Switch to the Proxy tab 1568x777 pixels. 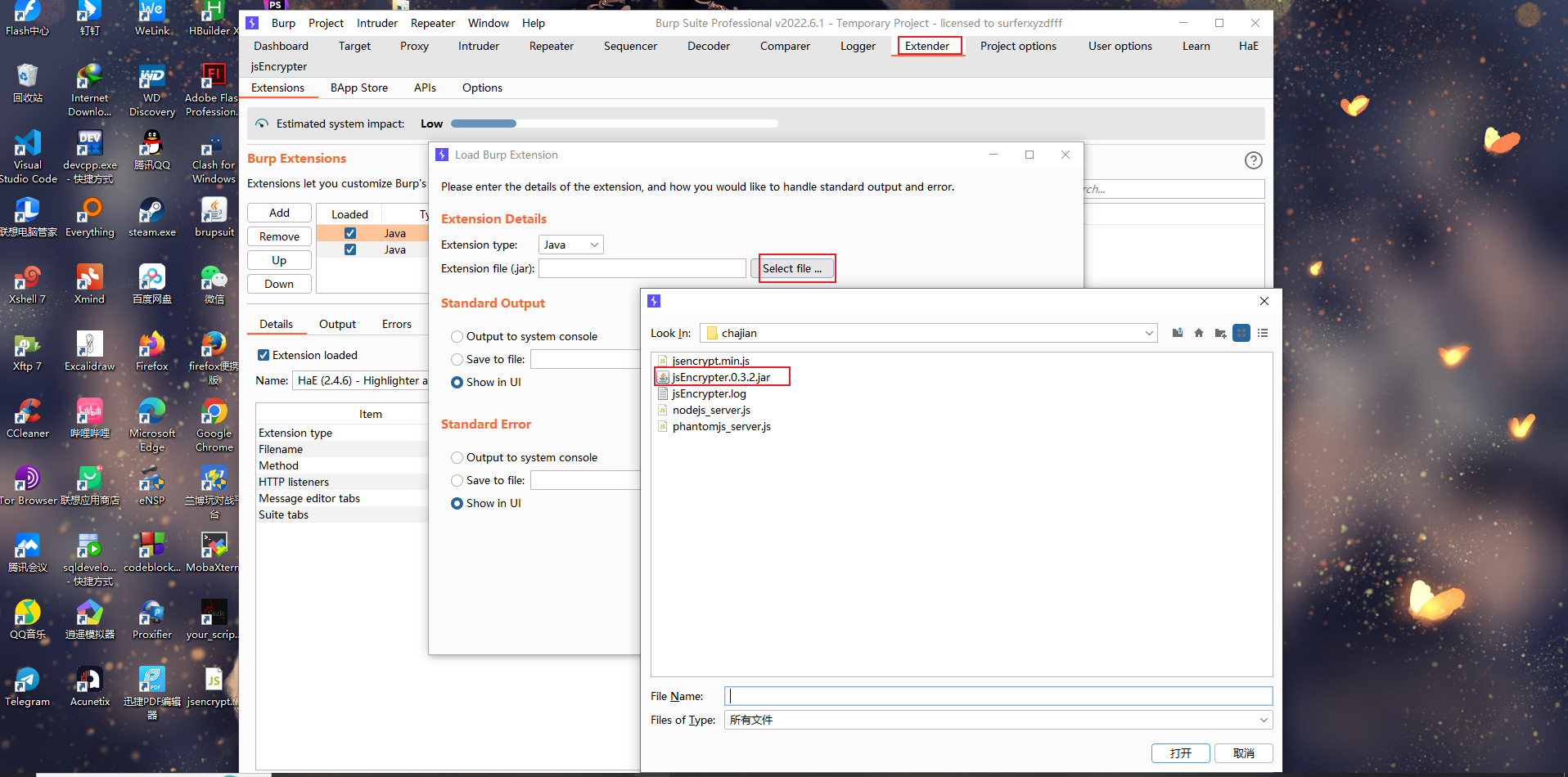click(414, 46)
